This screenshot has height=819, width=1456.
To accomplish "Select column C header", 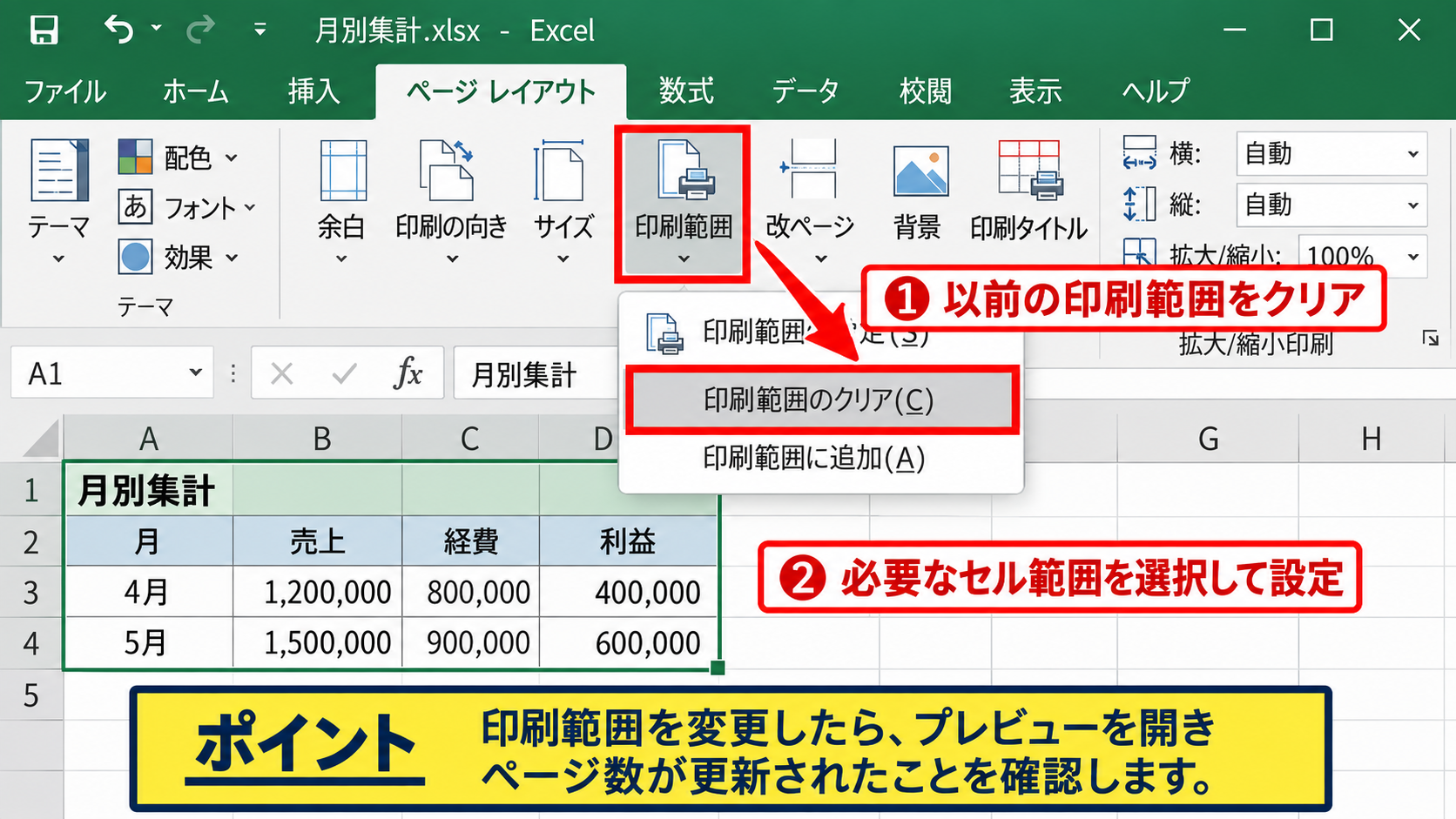I will point(470,439).
